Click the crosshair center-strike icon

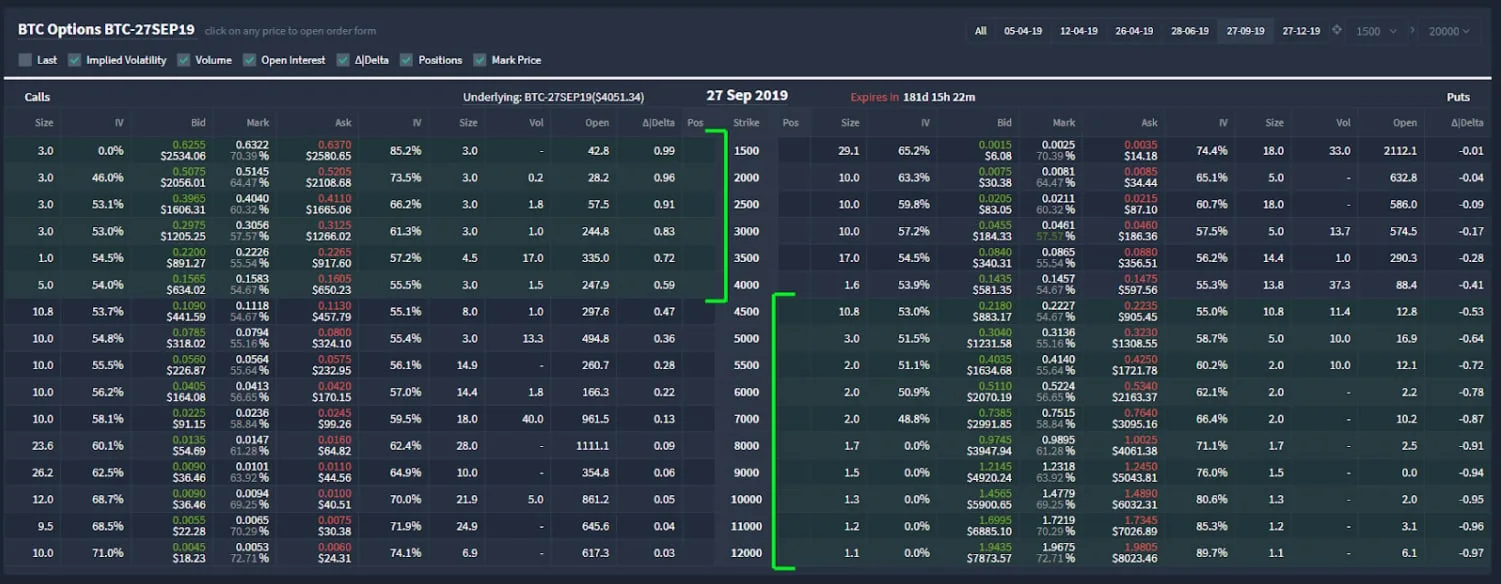1337,31
